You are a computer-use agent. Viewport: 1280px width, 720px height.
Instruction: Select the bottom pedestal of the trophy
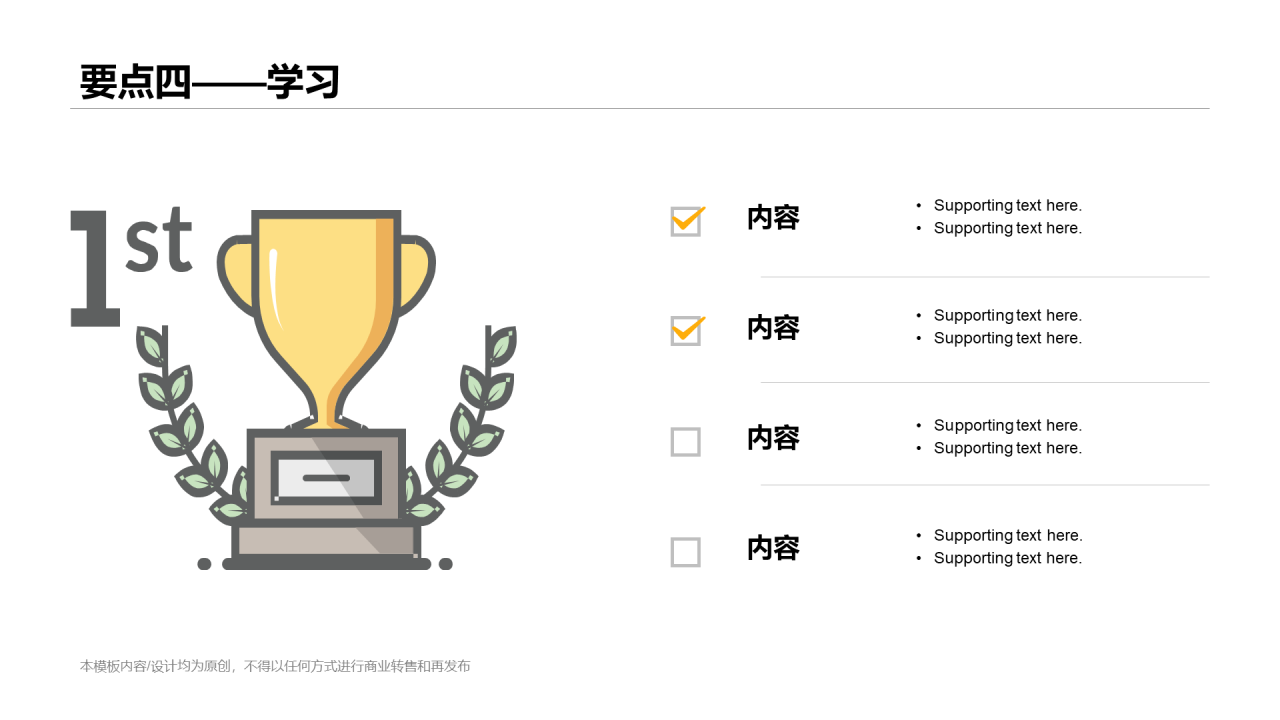326,546
